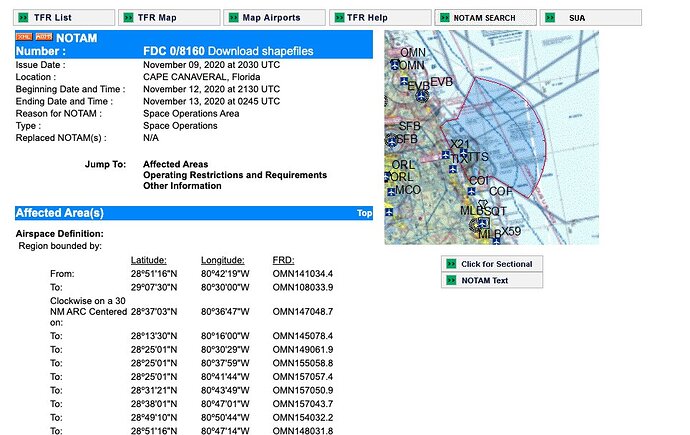This screenshot has width=690, height=435.
Task: Click green arrow icon beside TFR Map
Action: [128, 18]
